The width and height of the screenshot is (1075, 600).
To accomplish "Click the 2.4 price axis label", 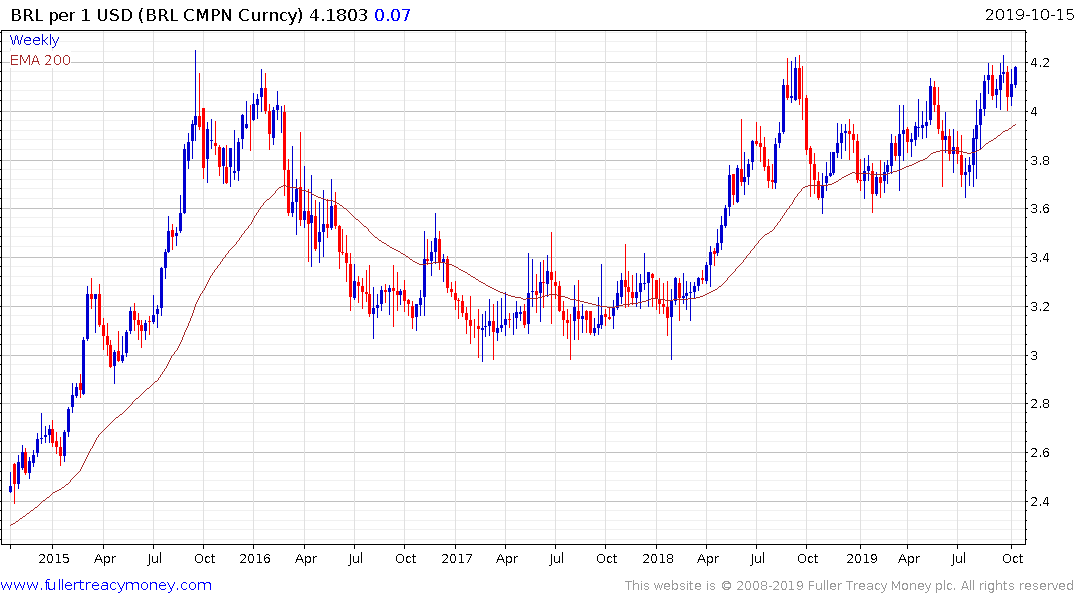I will (1040, 501).
